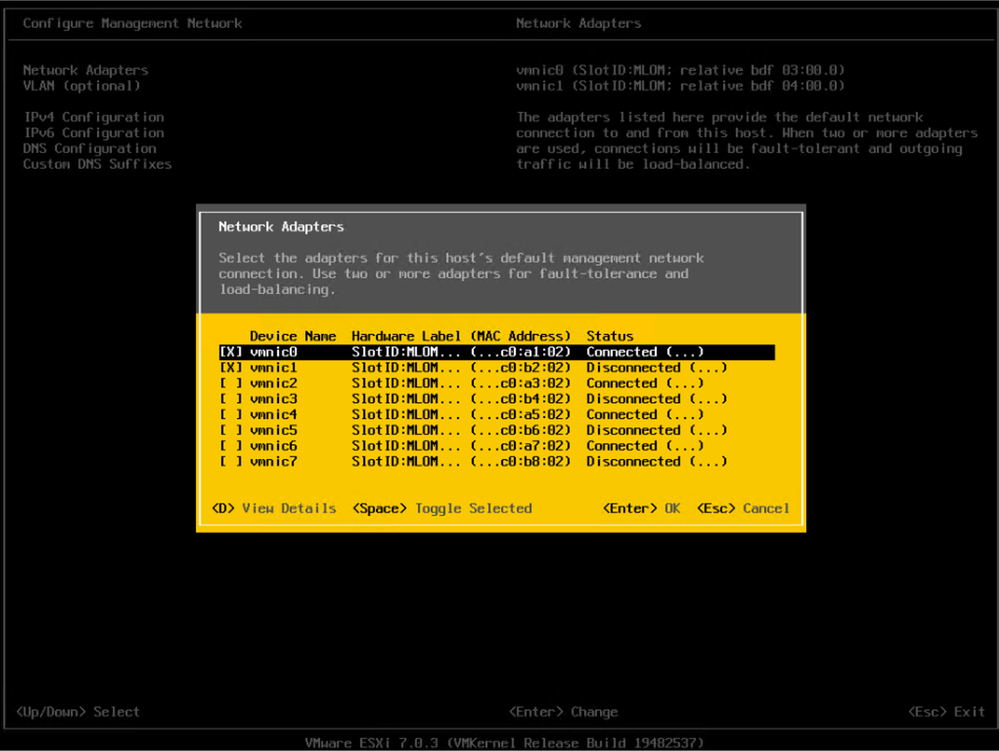Image resolution: width=999 pixels, height=751 pixels.
Task: Click MAC address (...c0:a1:02)
Action: (521, 352)
